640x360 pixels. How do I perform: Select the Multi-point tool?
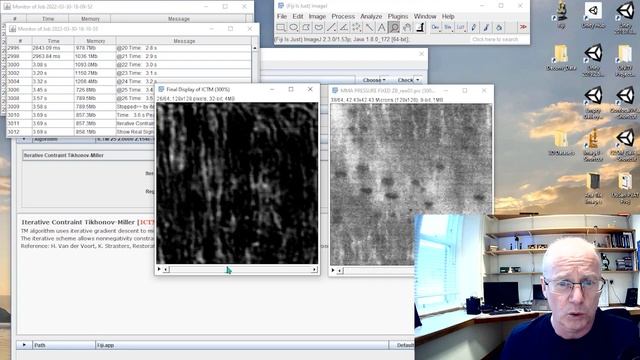[x=356, y=27]
